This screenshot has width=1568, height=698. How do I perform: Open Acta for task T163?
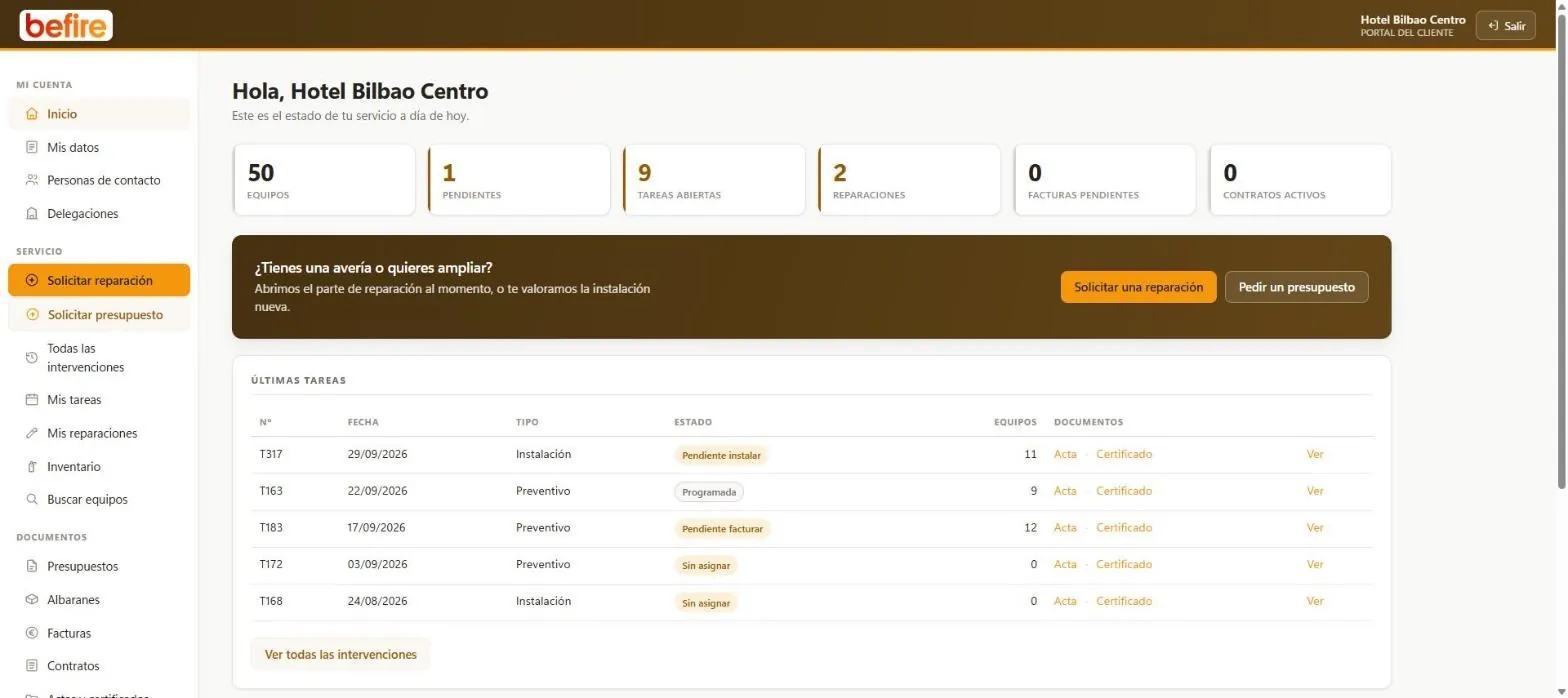(1065, 491)
